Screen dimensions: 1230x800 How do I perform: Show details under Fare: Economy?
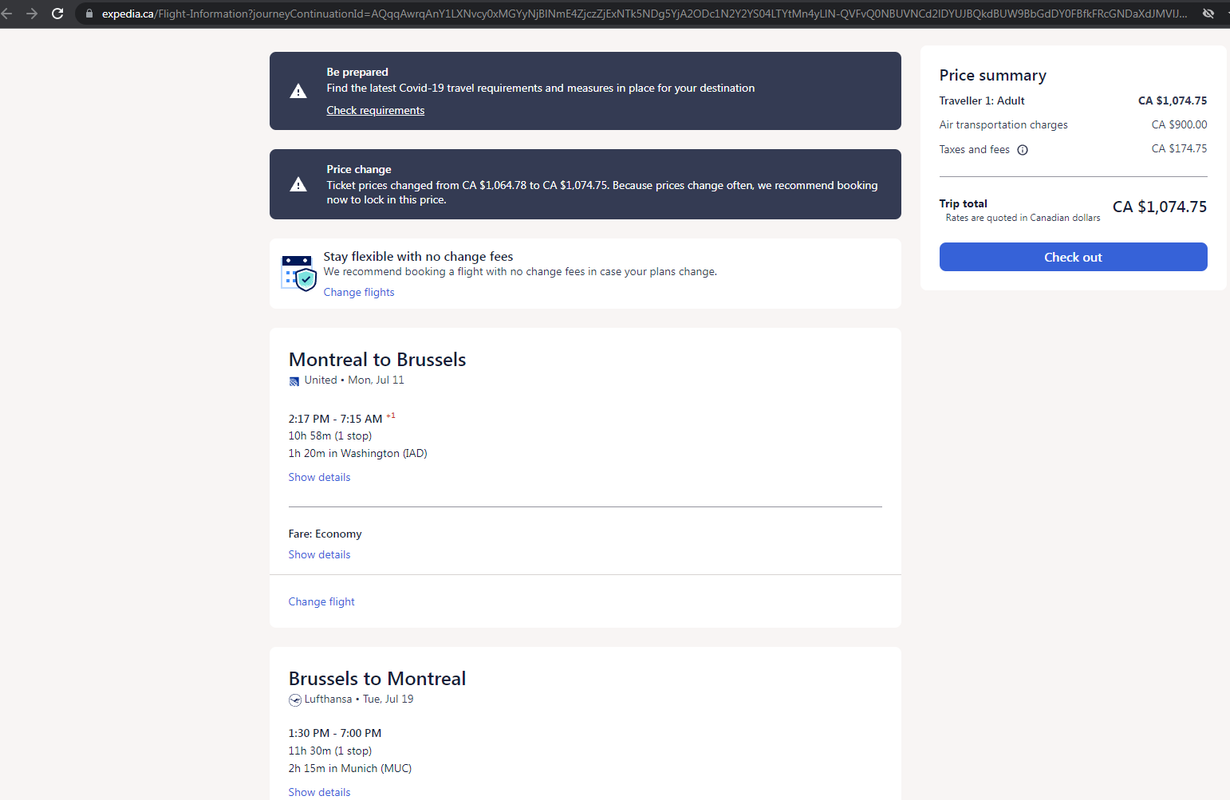click(x=319, y=554)
